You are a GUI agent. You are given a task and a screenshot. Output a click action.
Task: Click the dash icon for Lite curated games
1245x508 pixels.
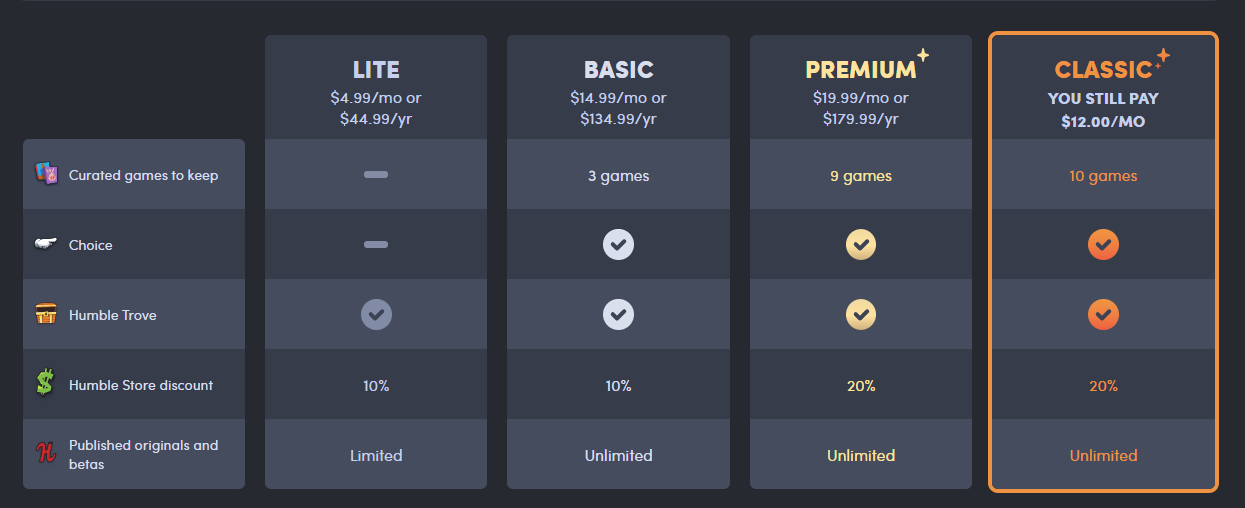tap(376, 175)
